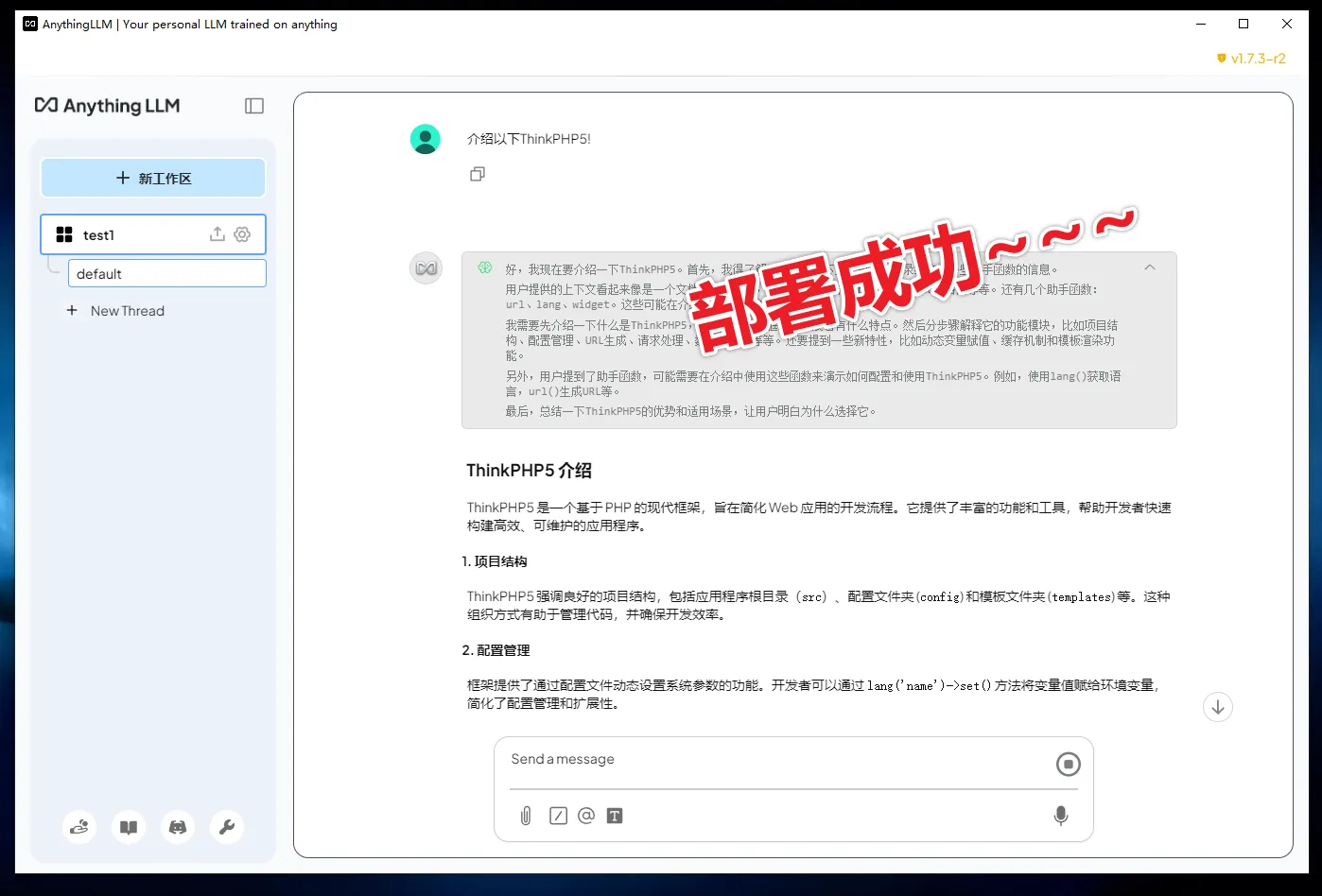1322x896 pixels.
Task: Stop the response generation
Action: coord(1069,765)
